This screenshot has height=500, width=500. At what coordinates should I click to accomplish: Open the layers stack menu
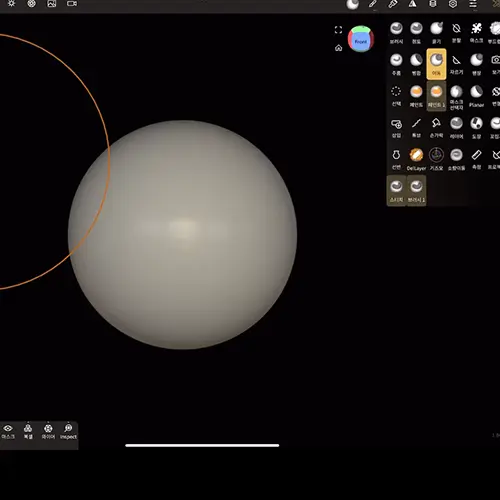[433, 4]
